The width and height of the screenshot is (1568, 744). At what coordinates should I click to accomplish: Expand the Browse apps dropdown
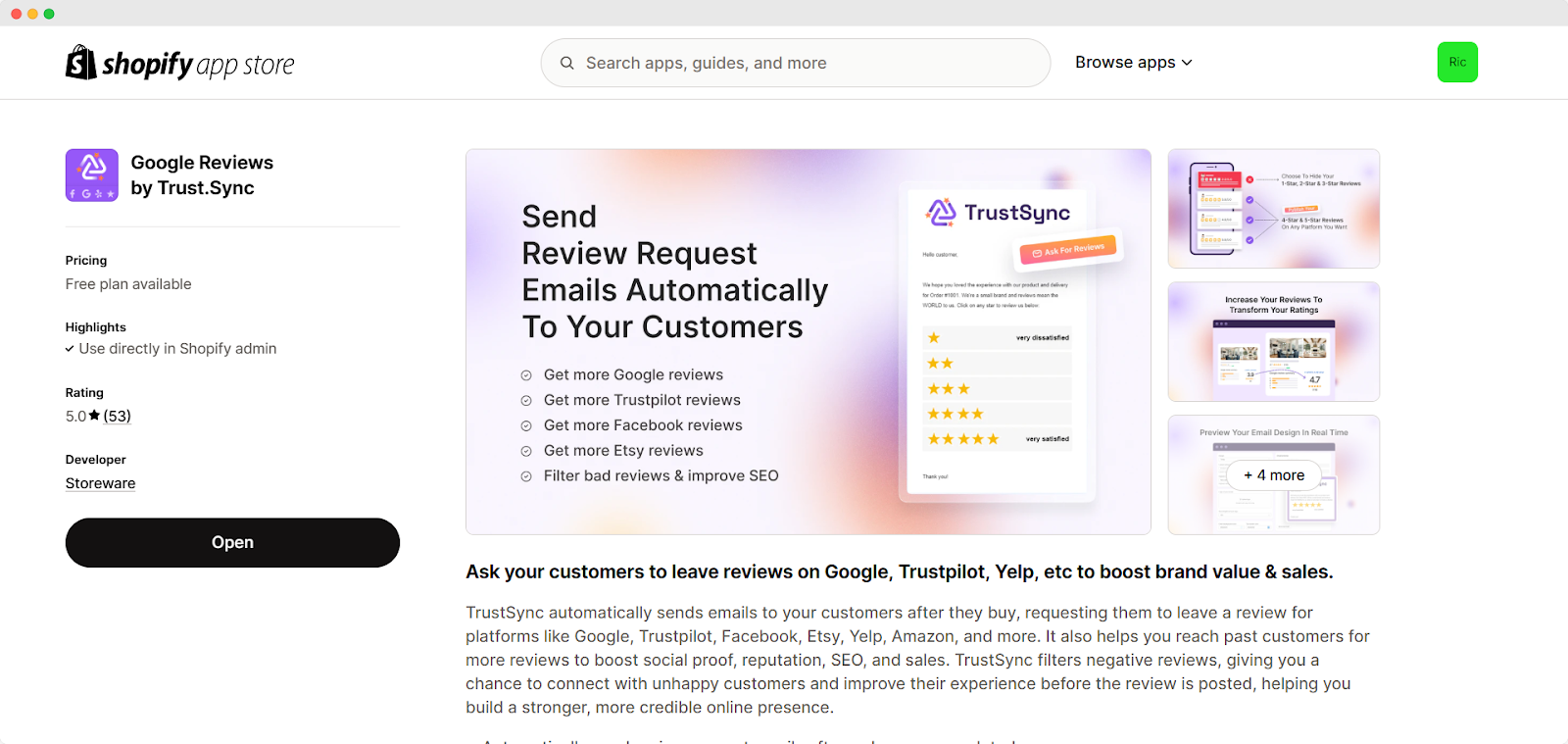pos(1134,62)
